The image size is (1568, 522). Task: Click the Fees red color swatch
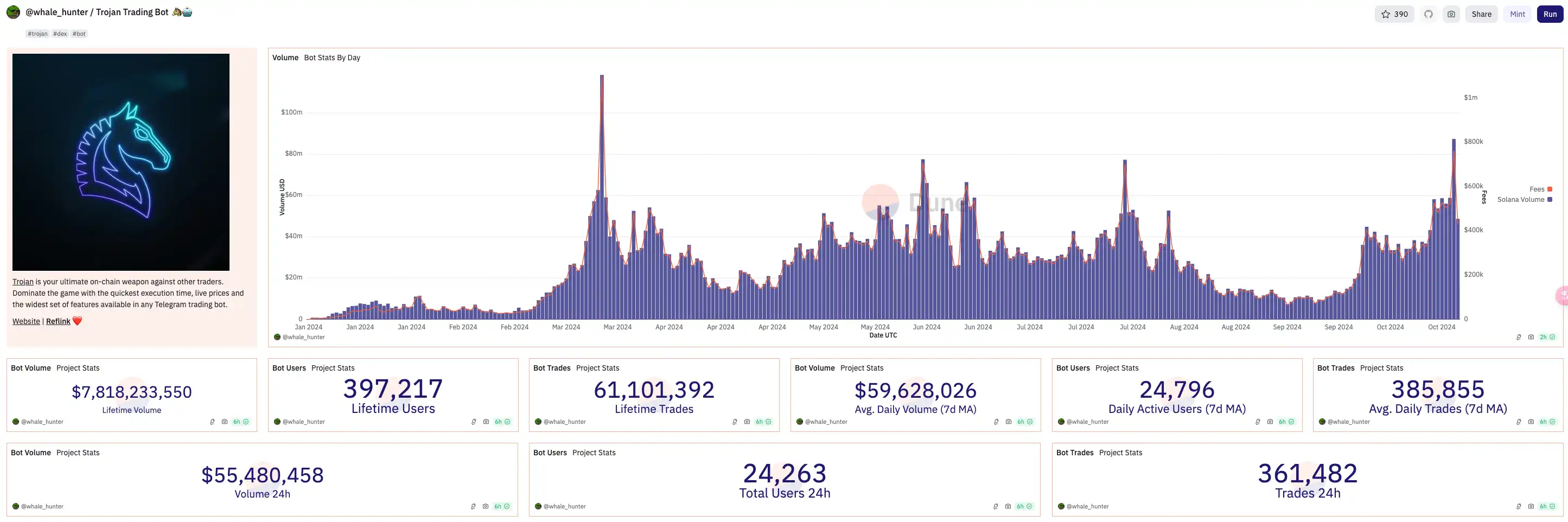[x=1550, y=189]
